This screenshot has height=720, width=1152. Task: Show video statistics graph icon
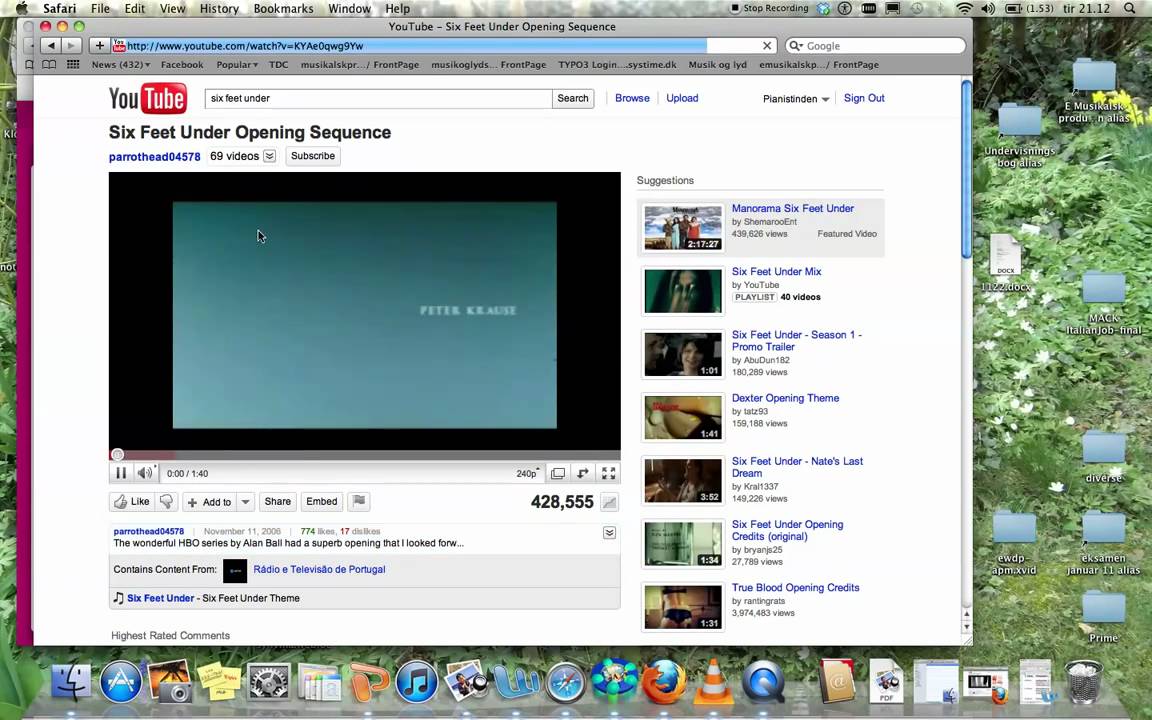point(609,503)
